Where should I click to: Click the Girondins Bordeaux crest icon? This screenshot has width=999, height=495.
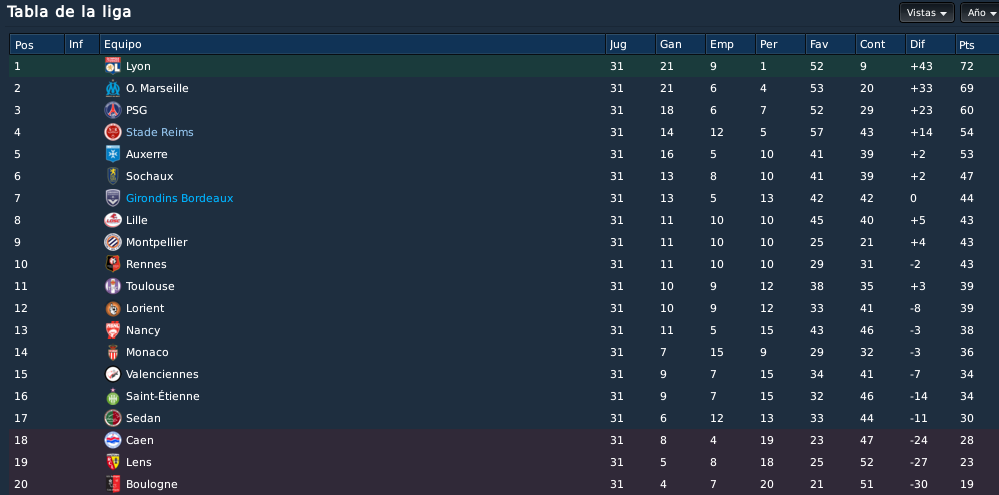click(113, 198)
